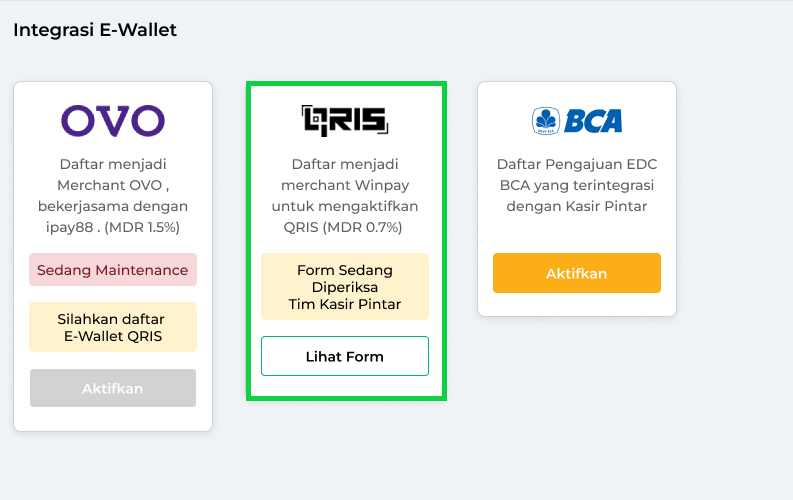Viewport: 793px width, 500px height.
Task: Click the purple OVO logo
Action: tap(113, 121)
